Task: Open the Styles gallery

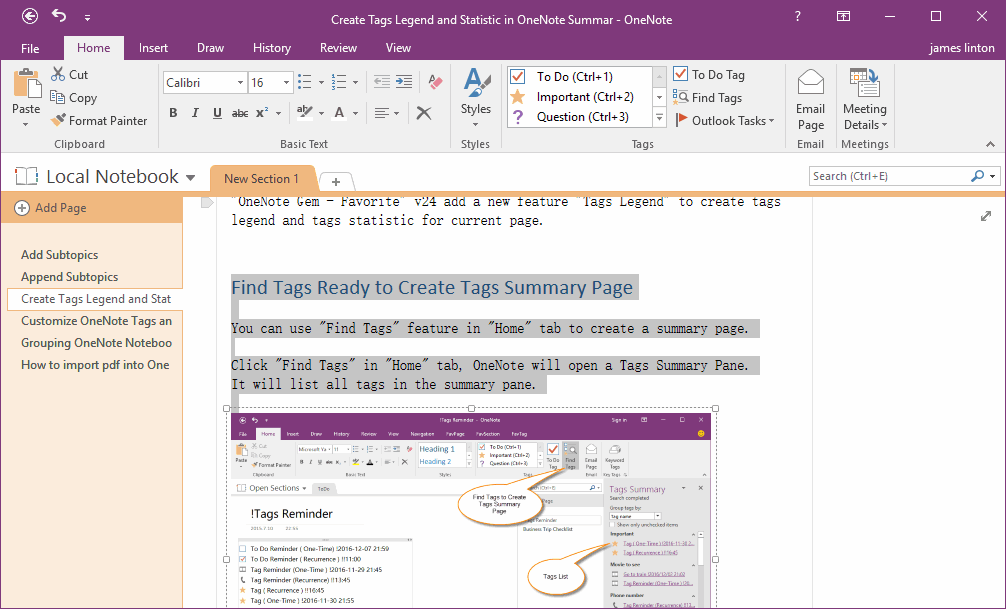Action: 475,97
